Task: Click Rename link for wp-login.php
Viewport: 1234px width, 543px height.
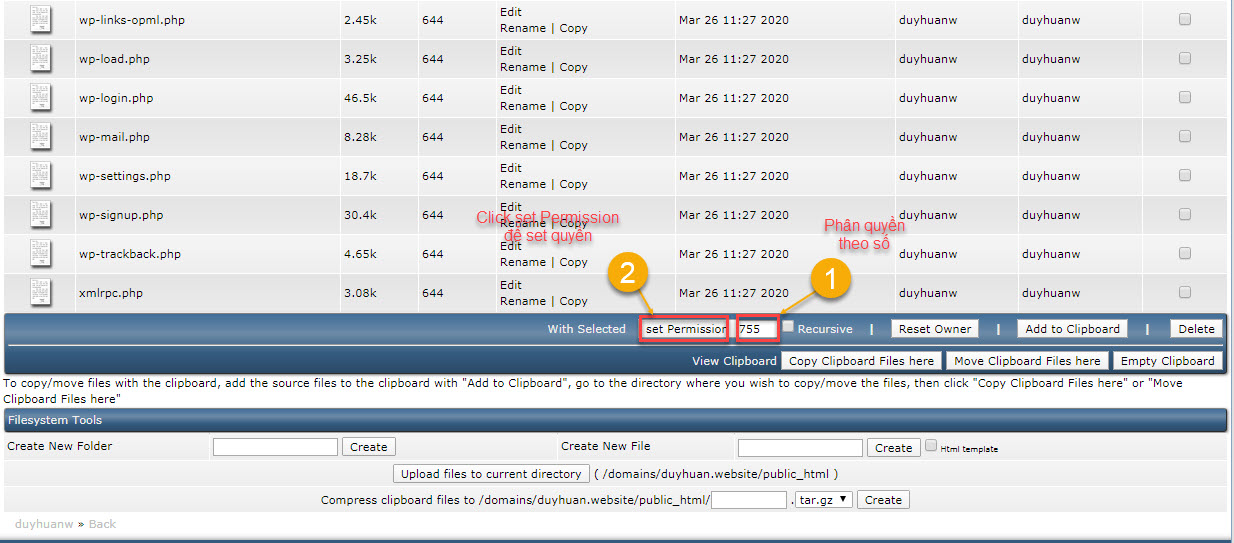Action: [523, 106]
